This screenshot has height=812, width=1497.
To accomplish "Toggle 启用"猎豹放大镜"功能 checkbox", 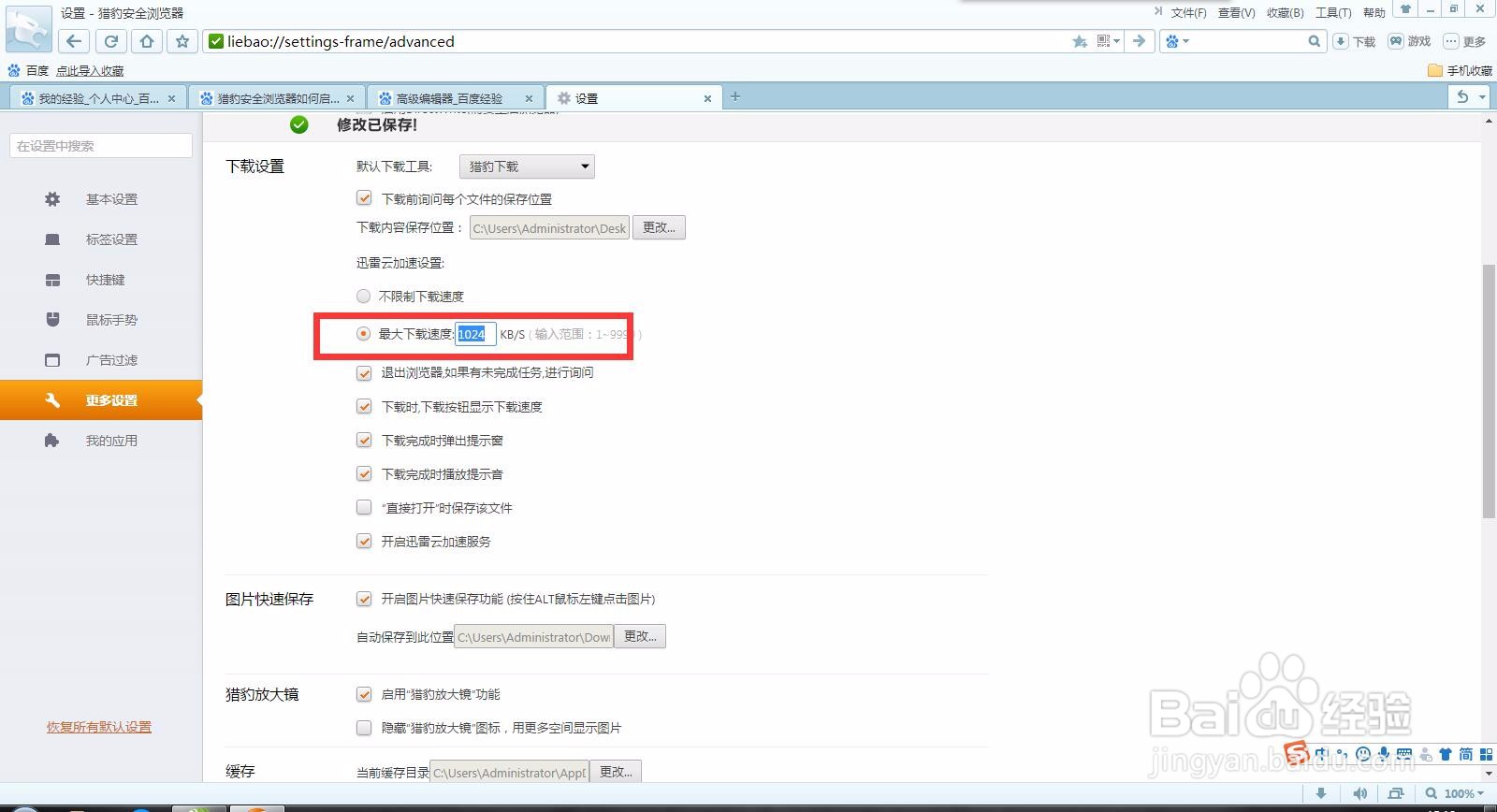I will click(x=364, y=694).
